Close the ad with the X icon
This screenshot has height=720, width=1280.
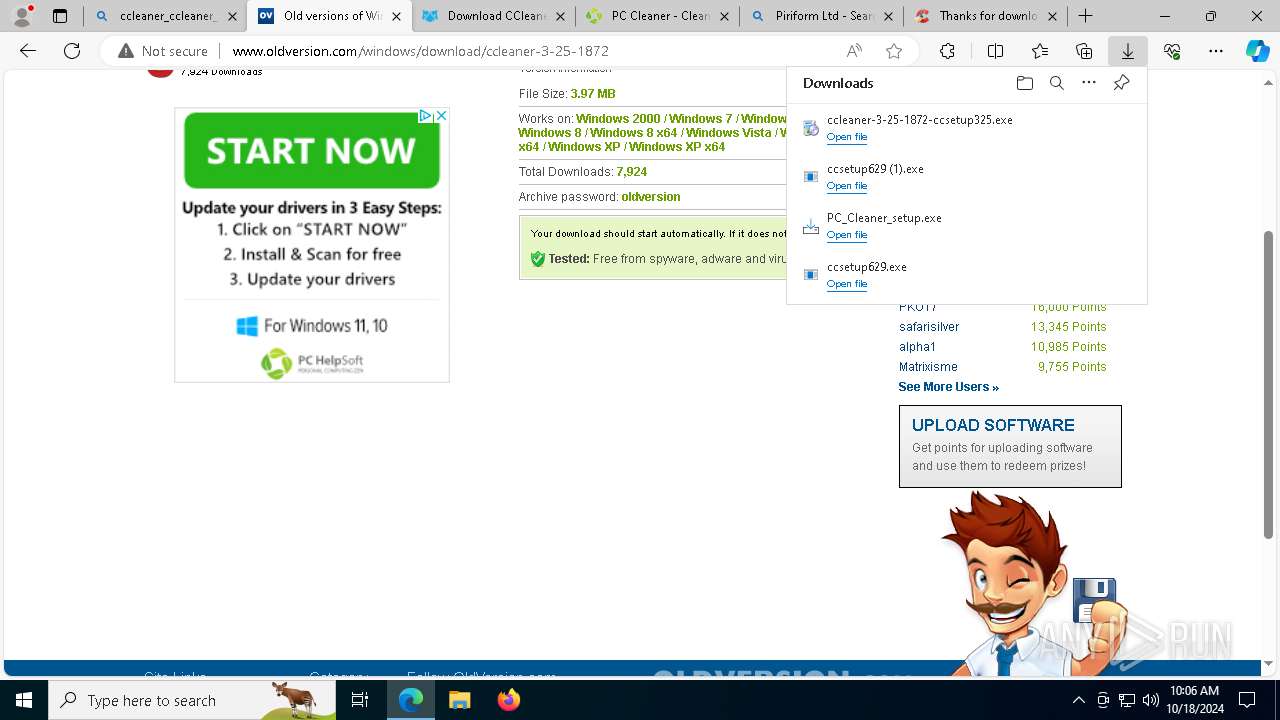tap(441, 116)
